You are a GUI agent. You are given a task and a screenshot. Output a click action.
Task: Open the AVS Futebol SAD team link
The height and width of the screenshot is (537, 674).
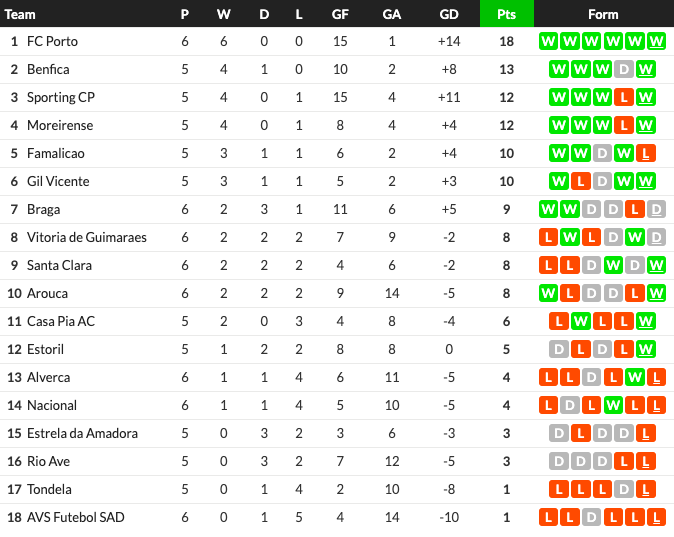(x=76, y=517)
